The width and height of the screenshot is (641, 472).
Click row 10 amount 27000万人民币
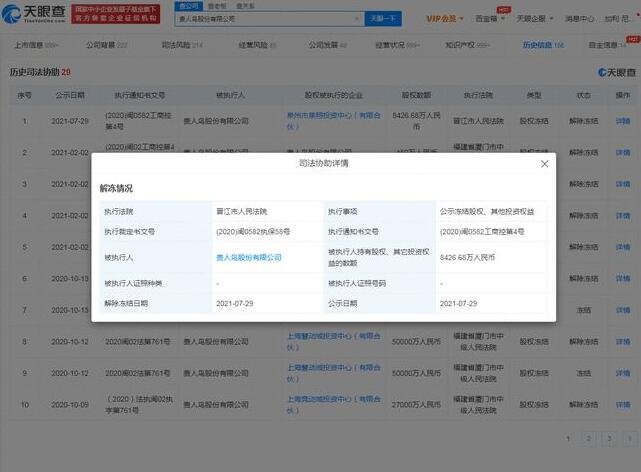pyautogui.click(x=416, y=405)
